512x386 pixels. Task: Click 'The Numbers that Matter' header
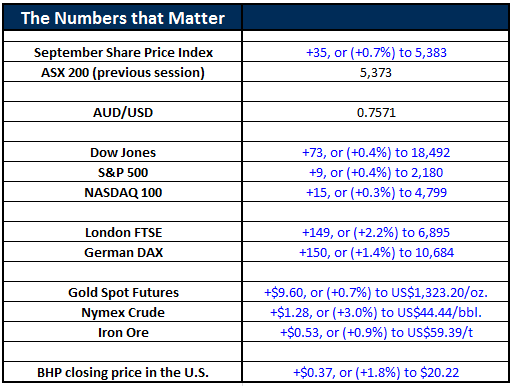(x=123, y=18)
